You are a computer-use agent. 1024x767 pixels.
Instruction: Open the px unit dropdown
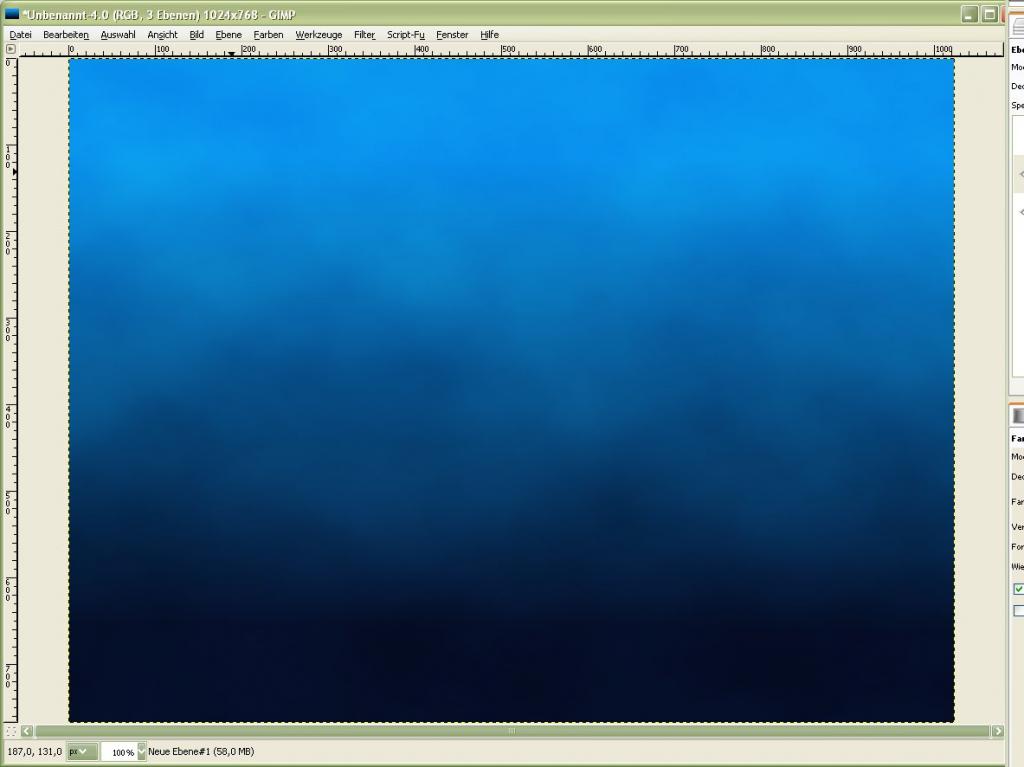82,752
